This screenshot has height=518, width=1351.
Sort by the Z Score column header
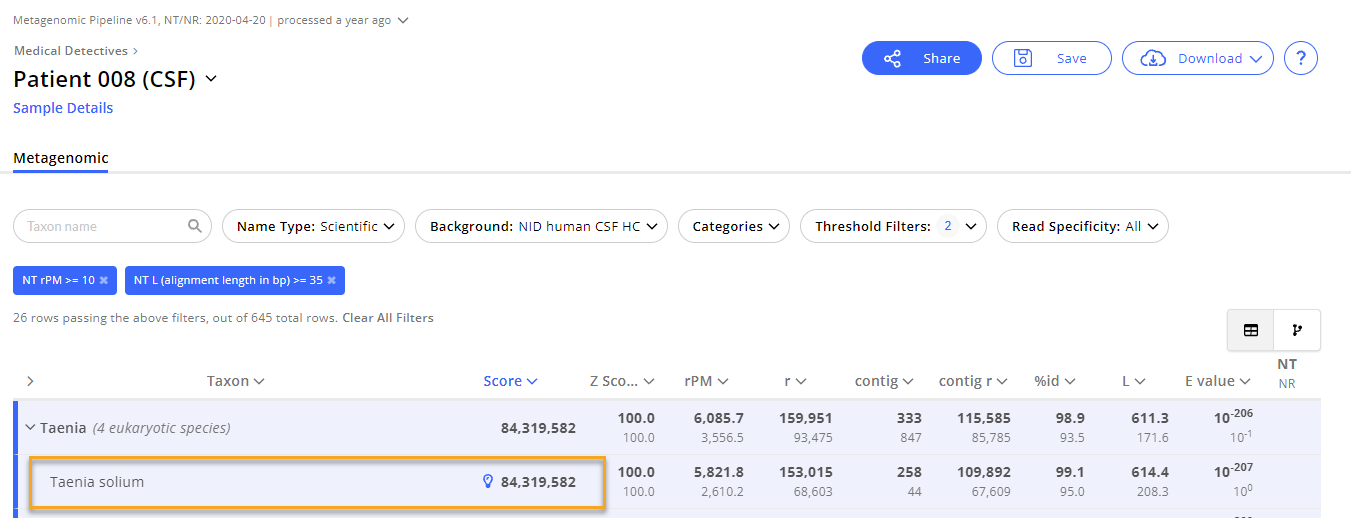pyautogui.click(x=622, y=381)
